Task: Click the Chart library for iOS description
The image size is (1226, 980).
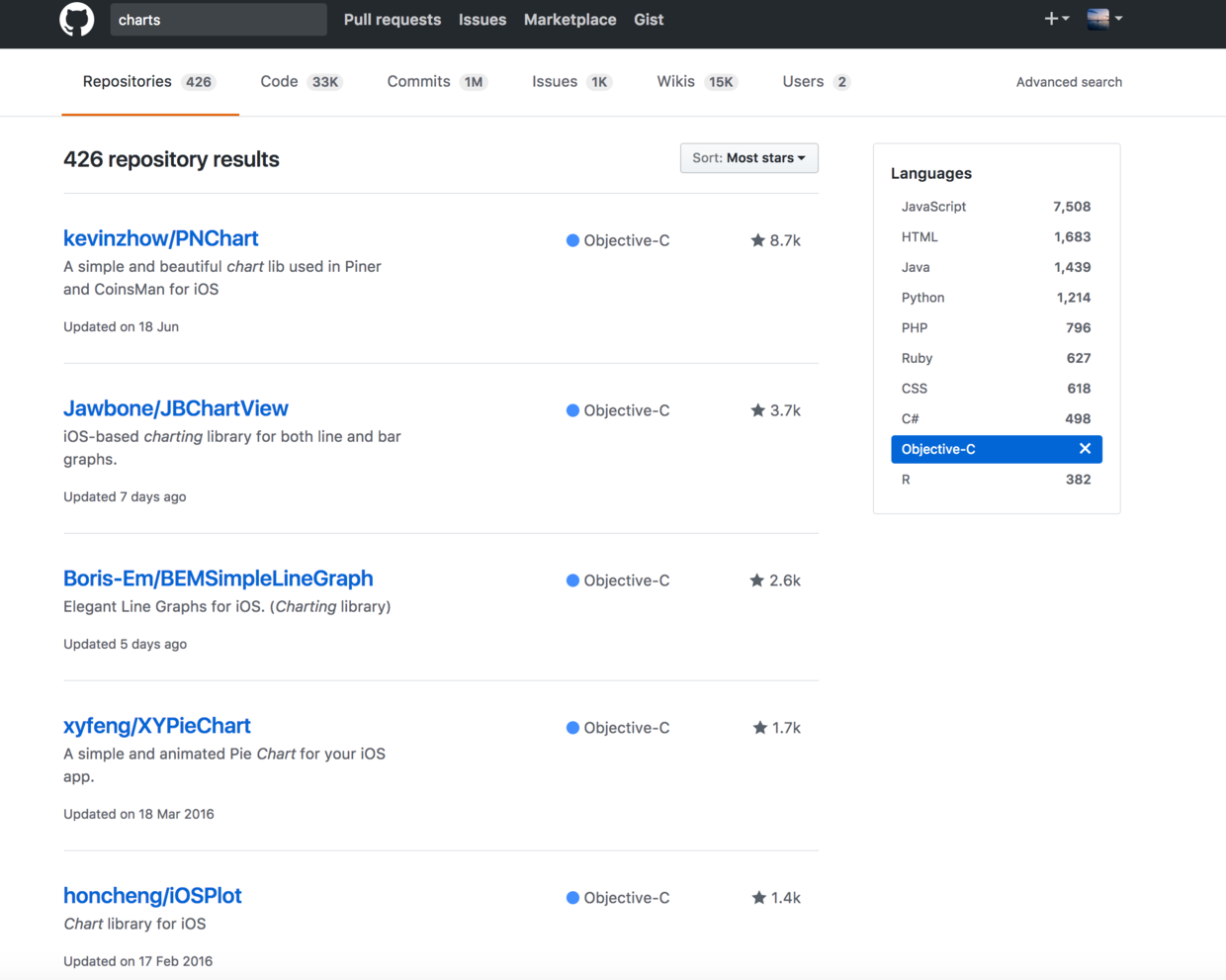Action: (x=134, y=924)
